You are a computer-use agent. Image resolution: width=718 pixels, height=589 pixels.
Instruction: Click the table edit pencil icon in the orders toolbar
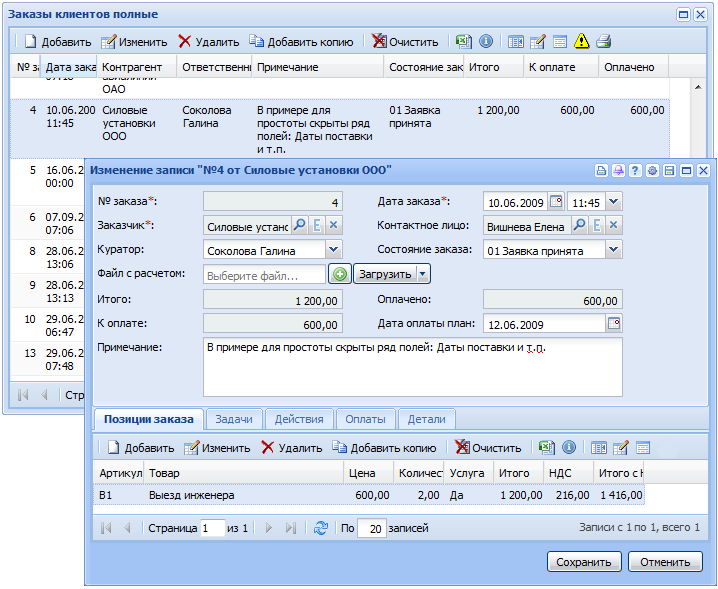(x=538, y=42)
